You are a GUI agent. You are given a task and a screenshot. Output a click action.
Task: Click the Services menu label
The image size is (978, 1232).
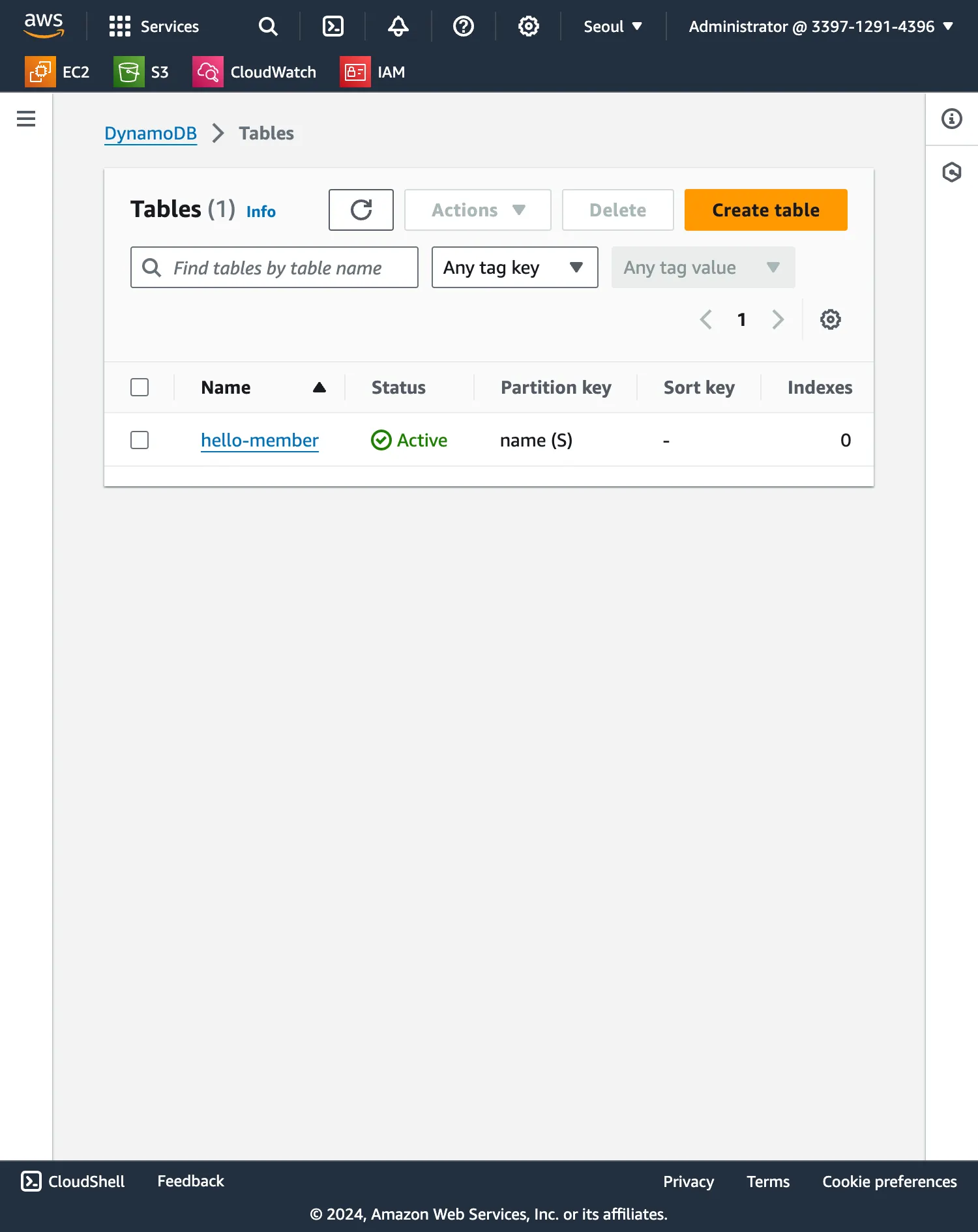(x=170, y=26)
